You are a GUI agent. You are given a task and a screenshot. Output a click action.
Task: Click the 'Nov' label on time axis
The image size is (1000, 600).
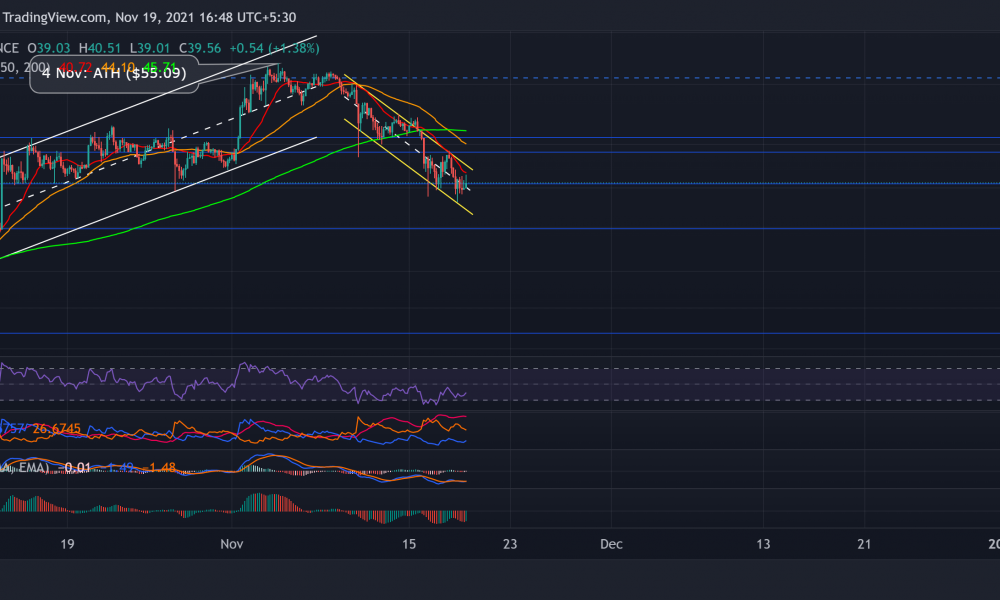click(x=232, y=544)
